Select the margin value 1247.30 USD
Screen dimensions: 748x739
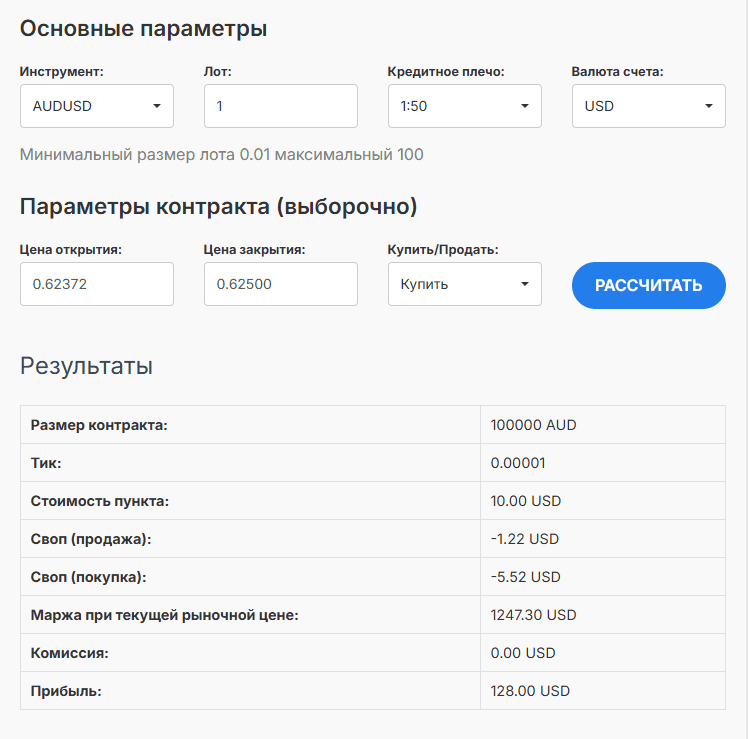[533, 615]
